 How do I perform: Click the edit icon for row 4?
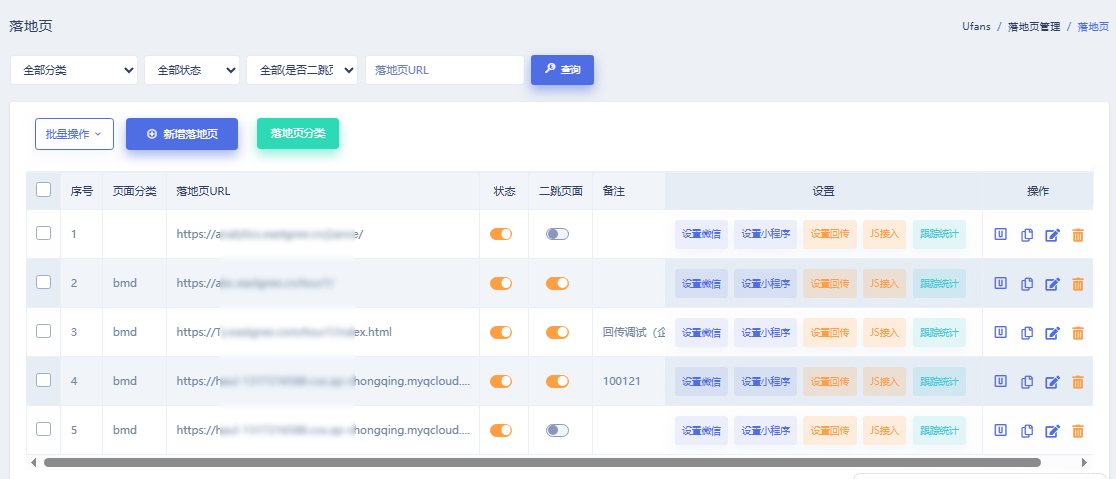click(x=1052, y=382)
